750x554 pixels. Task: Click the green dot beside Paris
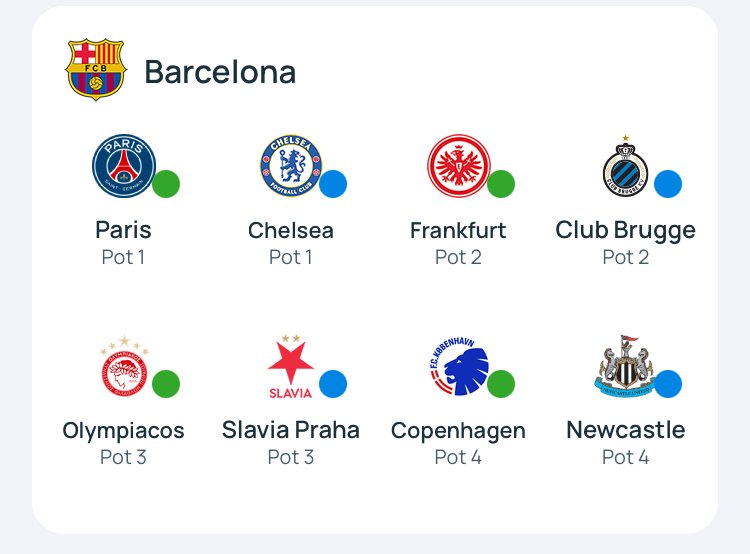pyautogui.click(x=166, y=184)
